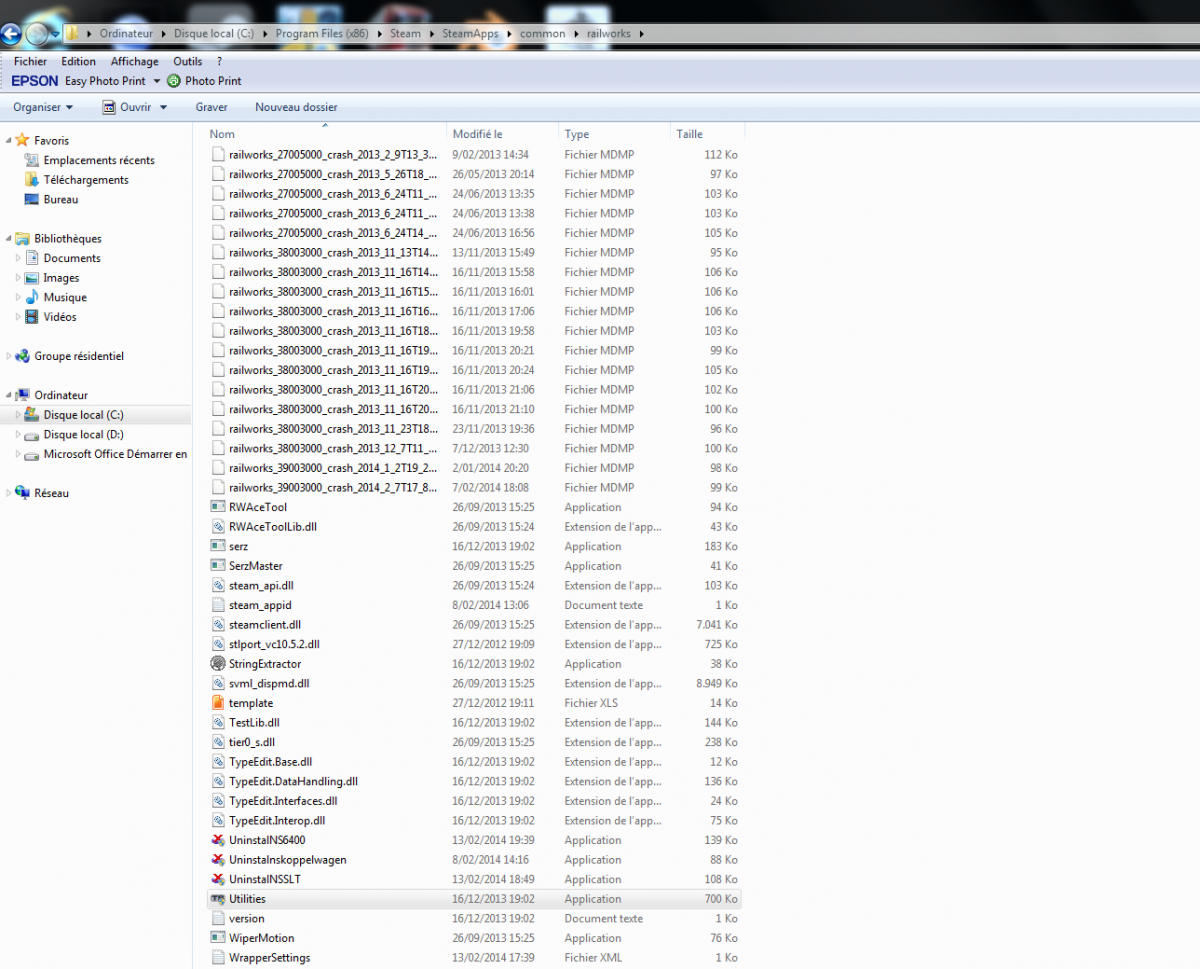Click the WiperMotion application icon

point(218,938)
